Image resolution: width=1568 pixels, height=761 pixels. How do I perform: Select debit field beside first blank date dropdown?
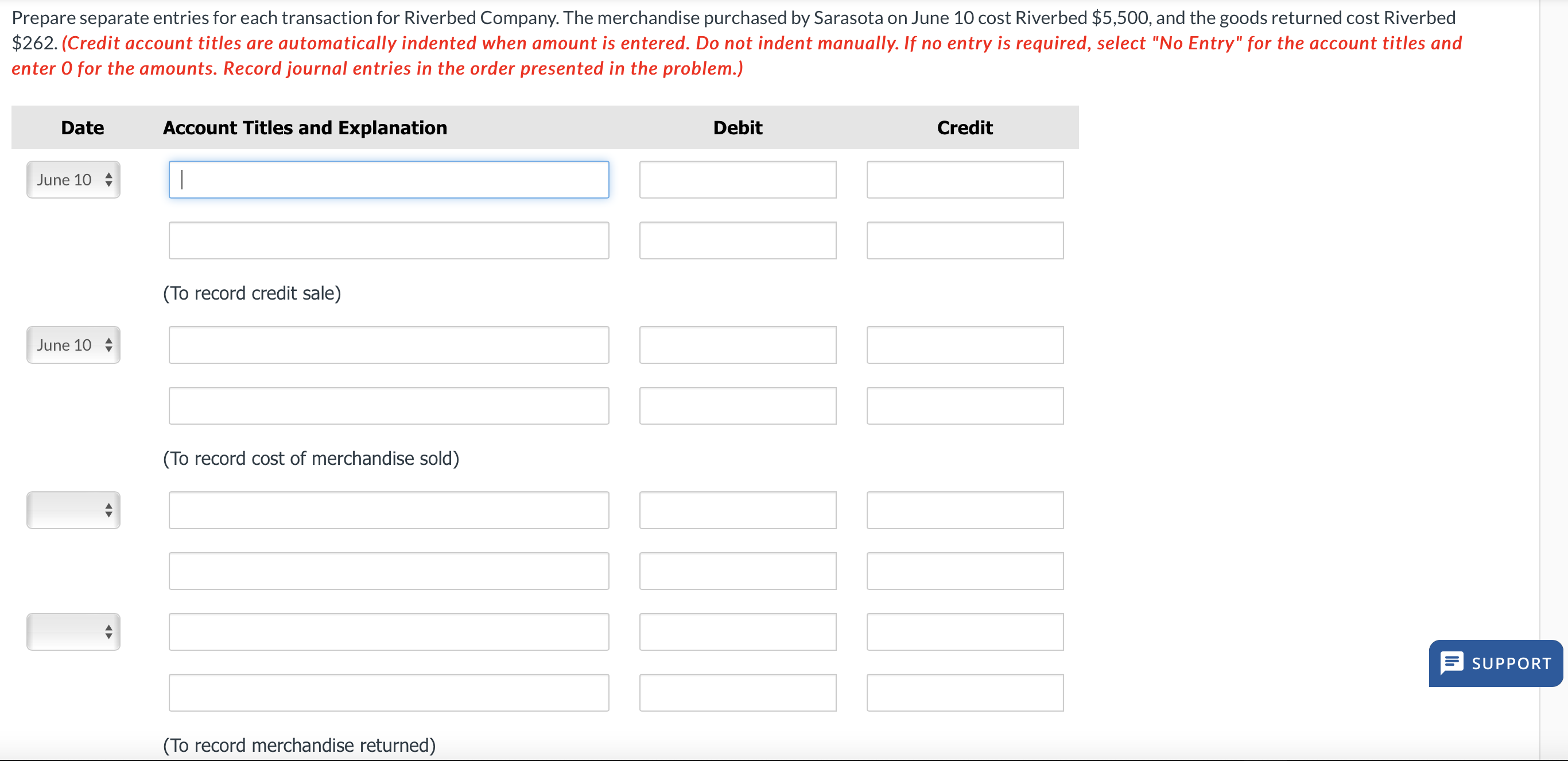738,510
